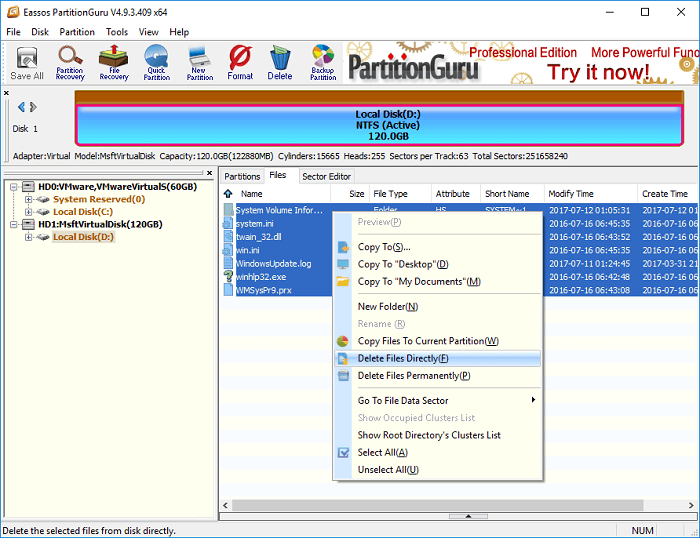Click the HD0 VMware disk drive icon
This screenshot has height=538, width=700.
(29, 187)
